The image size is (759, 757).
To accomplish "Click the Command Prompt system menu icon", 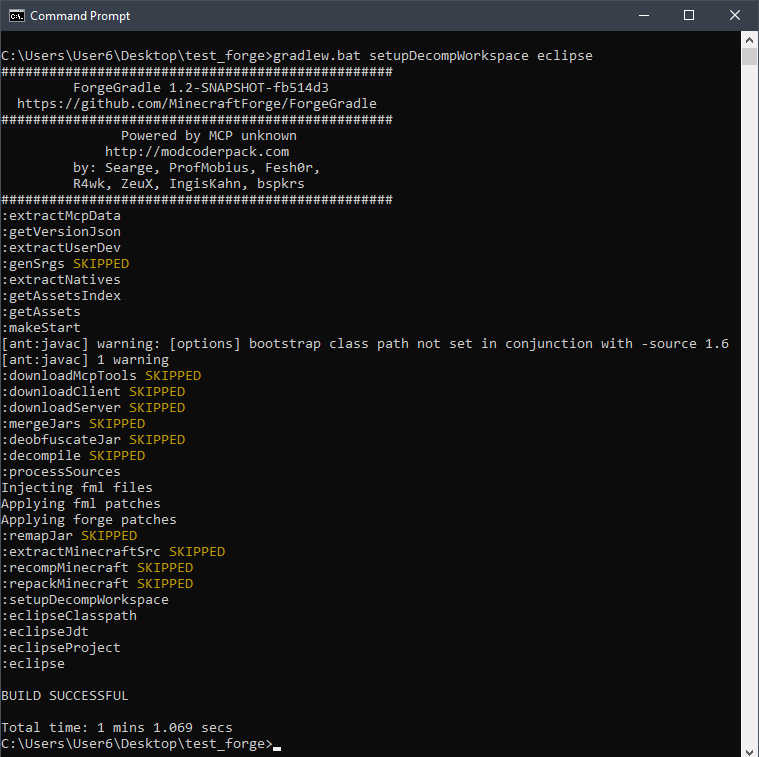I will pos(16,15).
